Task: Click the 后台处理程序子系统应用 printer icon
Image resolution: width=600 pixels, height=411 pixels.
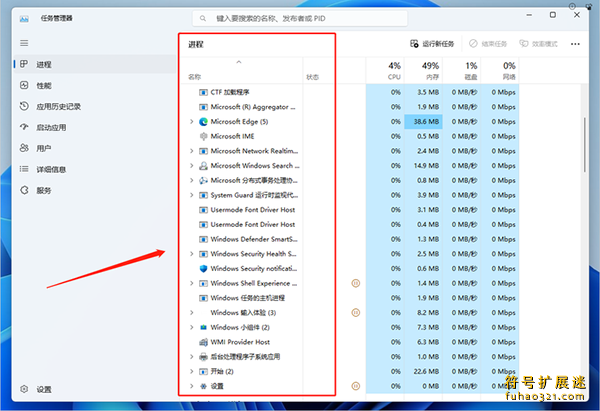Action: (x=203, y=357)
